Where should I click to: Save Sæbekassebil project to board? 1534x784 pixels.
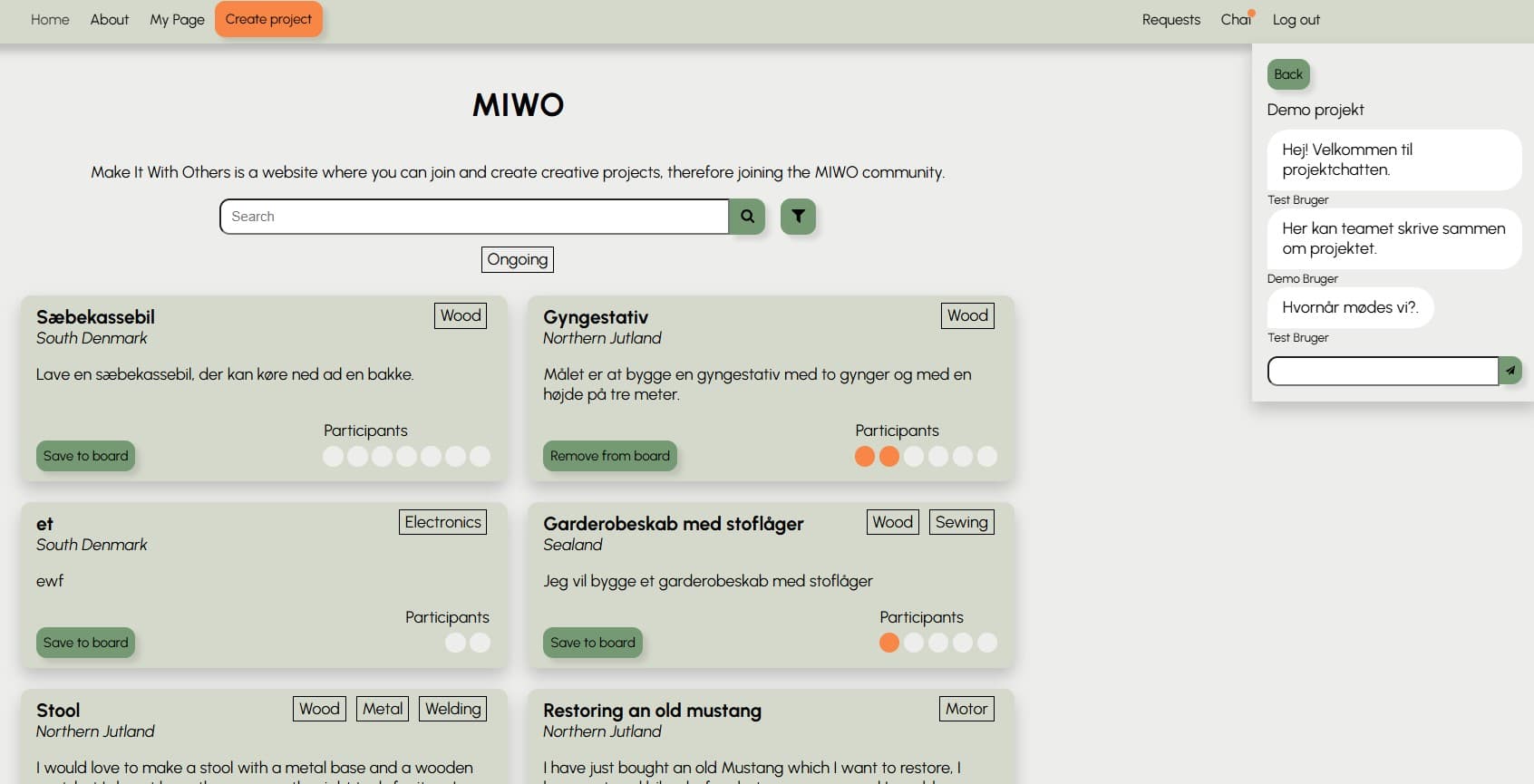tap(86, 456)
